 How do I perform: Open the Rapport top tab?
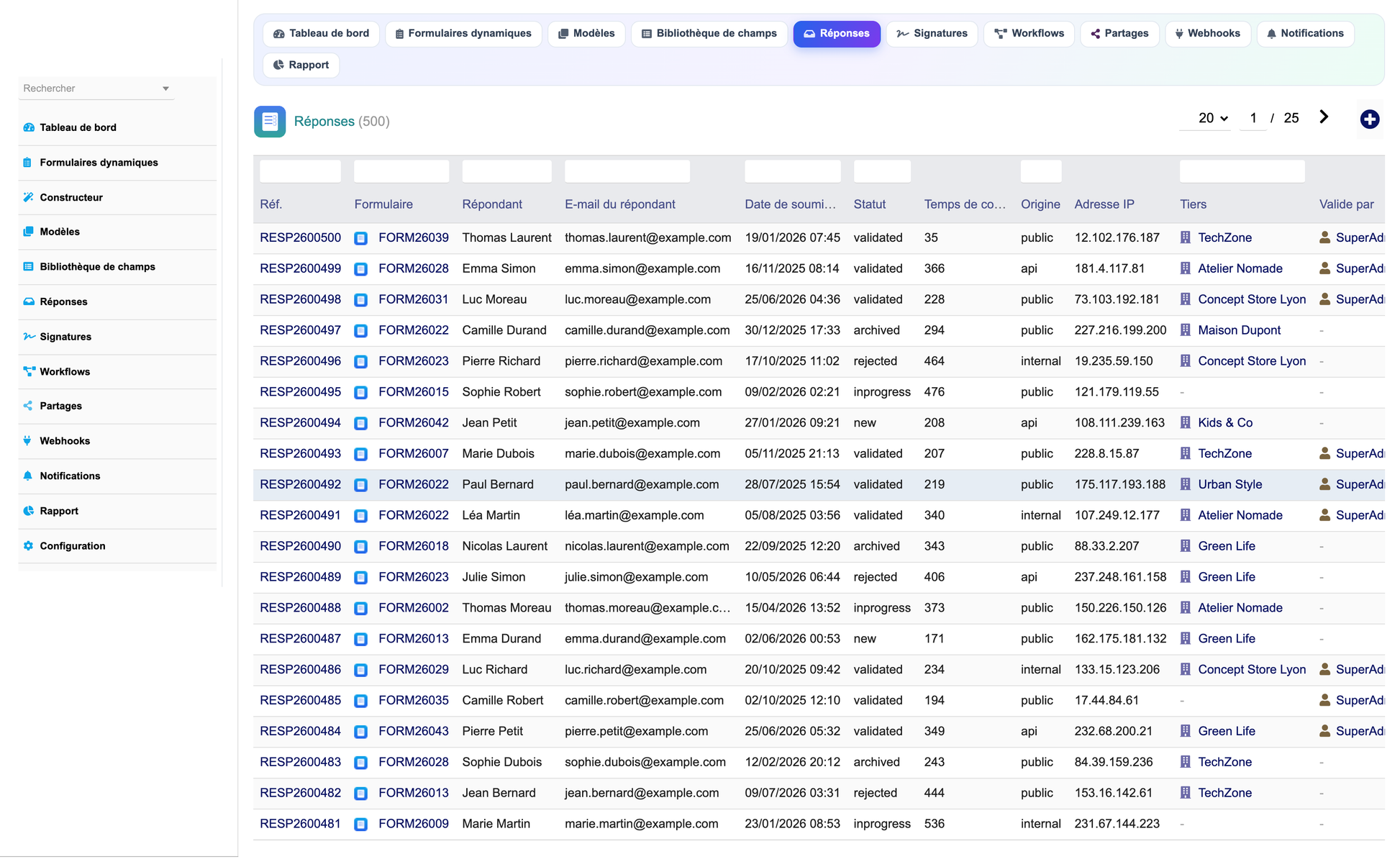pos(301,65)
